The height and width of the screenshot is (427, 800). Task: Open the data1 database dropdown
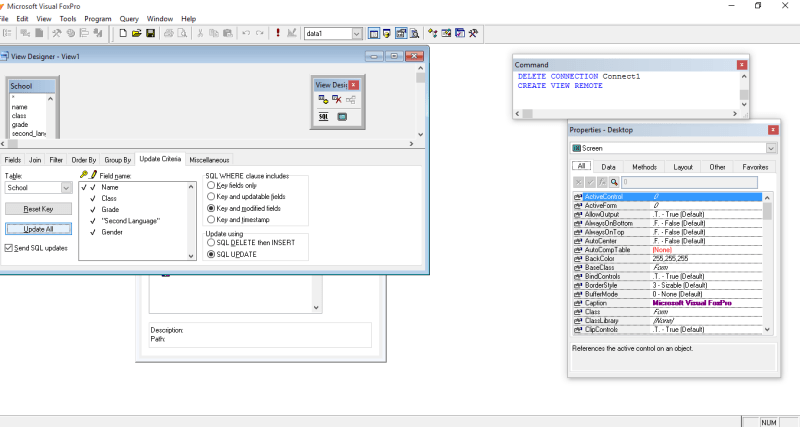[x=357, y=34]
